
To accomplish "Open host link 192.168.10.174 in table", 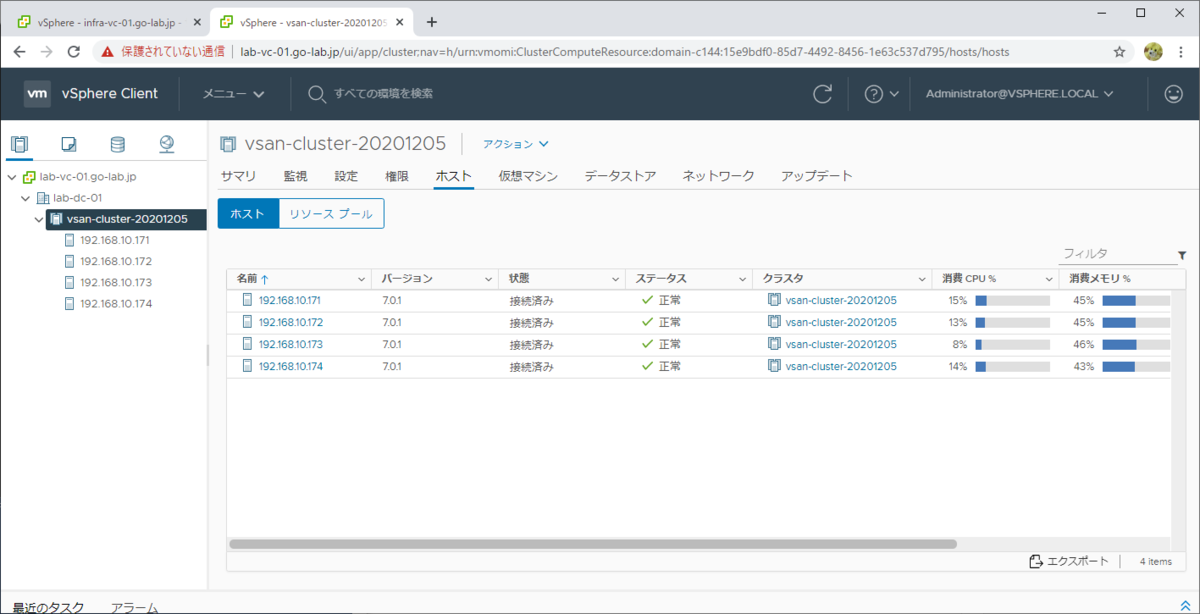I will (291, 366).
